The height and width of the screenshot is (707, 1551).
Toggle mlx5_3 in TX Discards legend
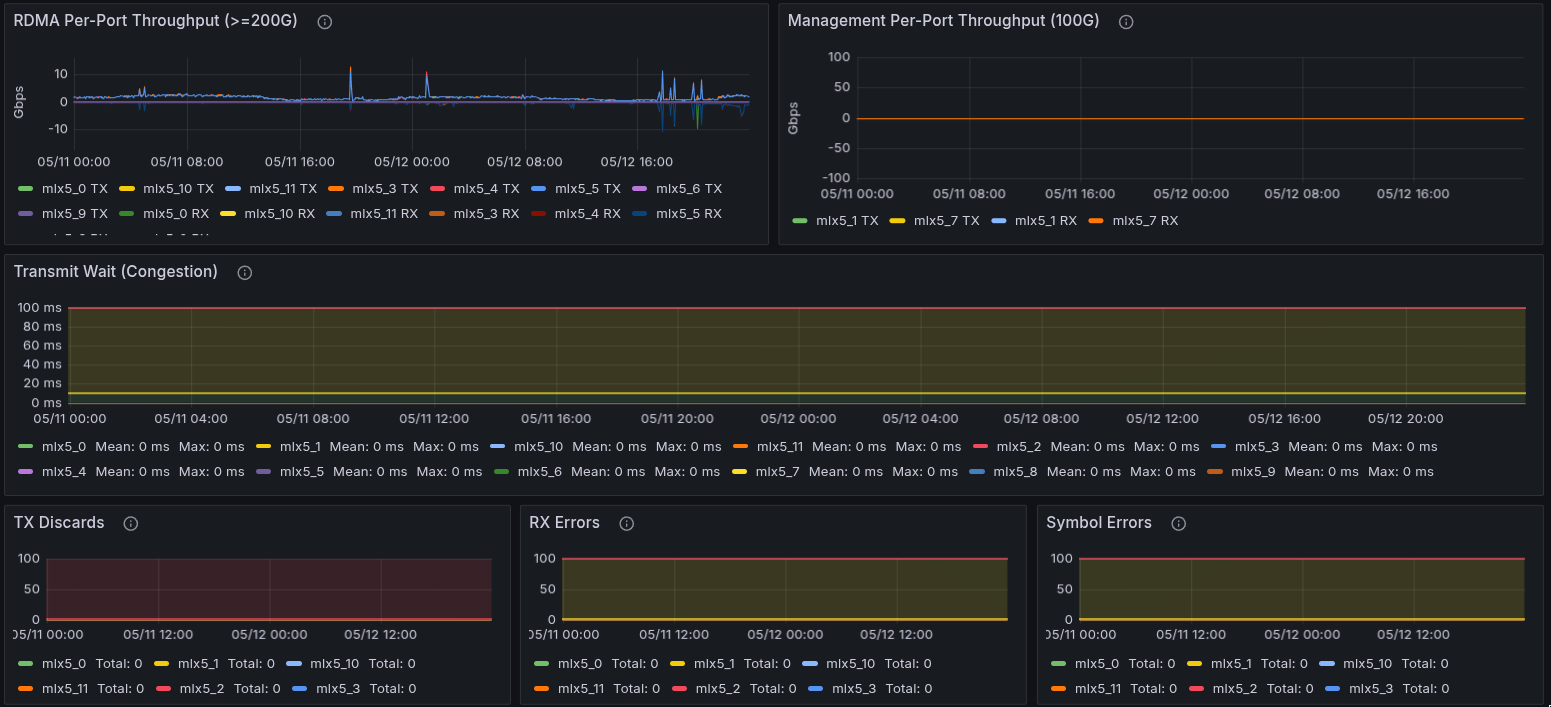[x=338, y=688]
